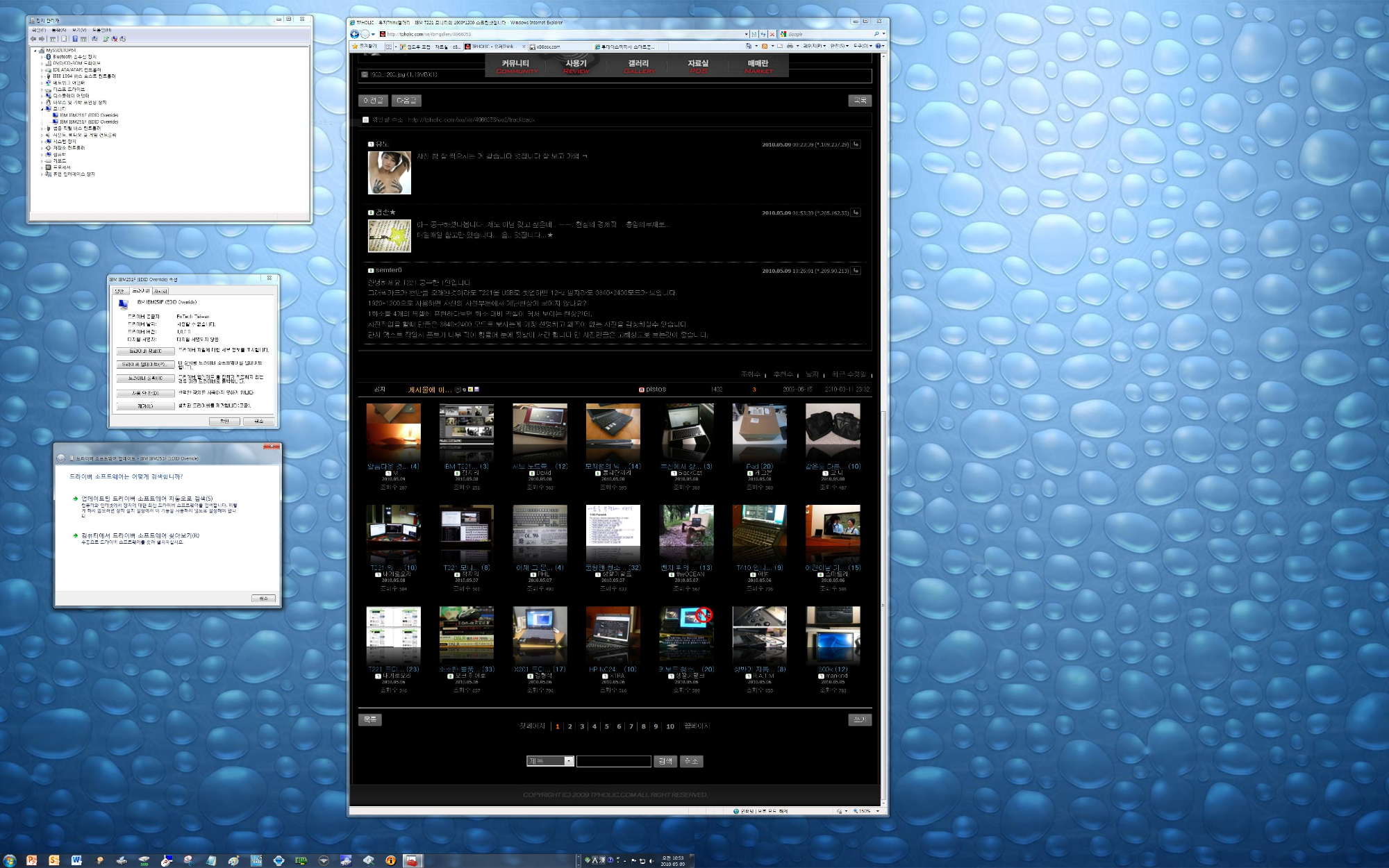Open 파일(F) menu in Device Manager
1389x868 pixels.
39,30
